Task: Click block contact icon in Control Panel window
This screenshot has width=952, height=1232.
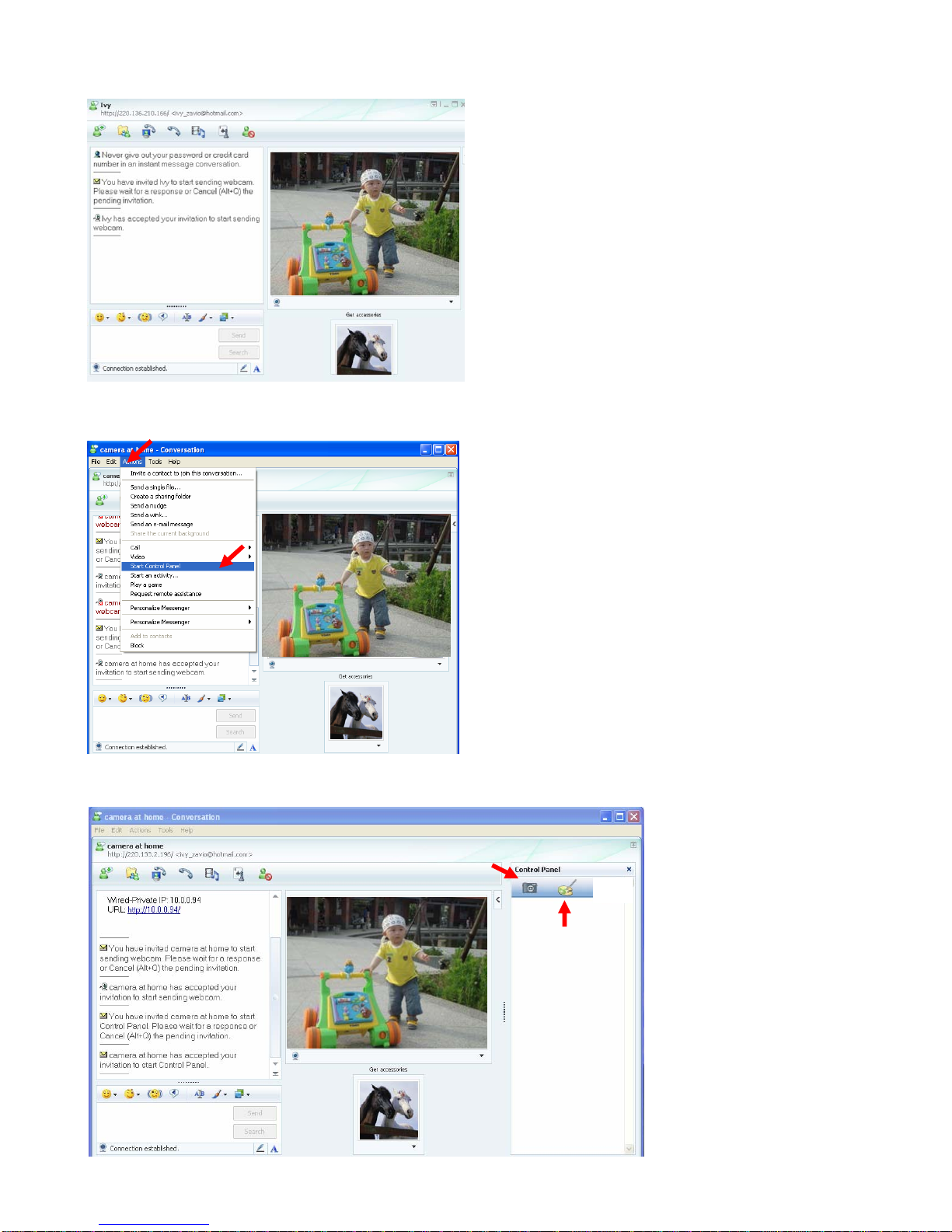Action: (x=265, y=874)
